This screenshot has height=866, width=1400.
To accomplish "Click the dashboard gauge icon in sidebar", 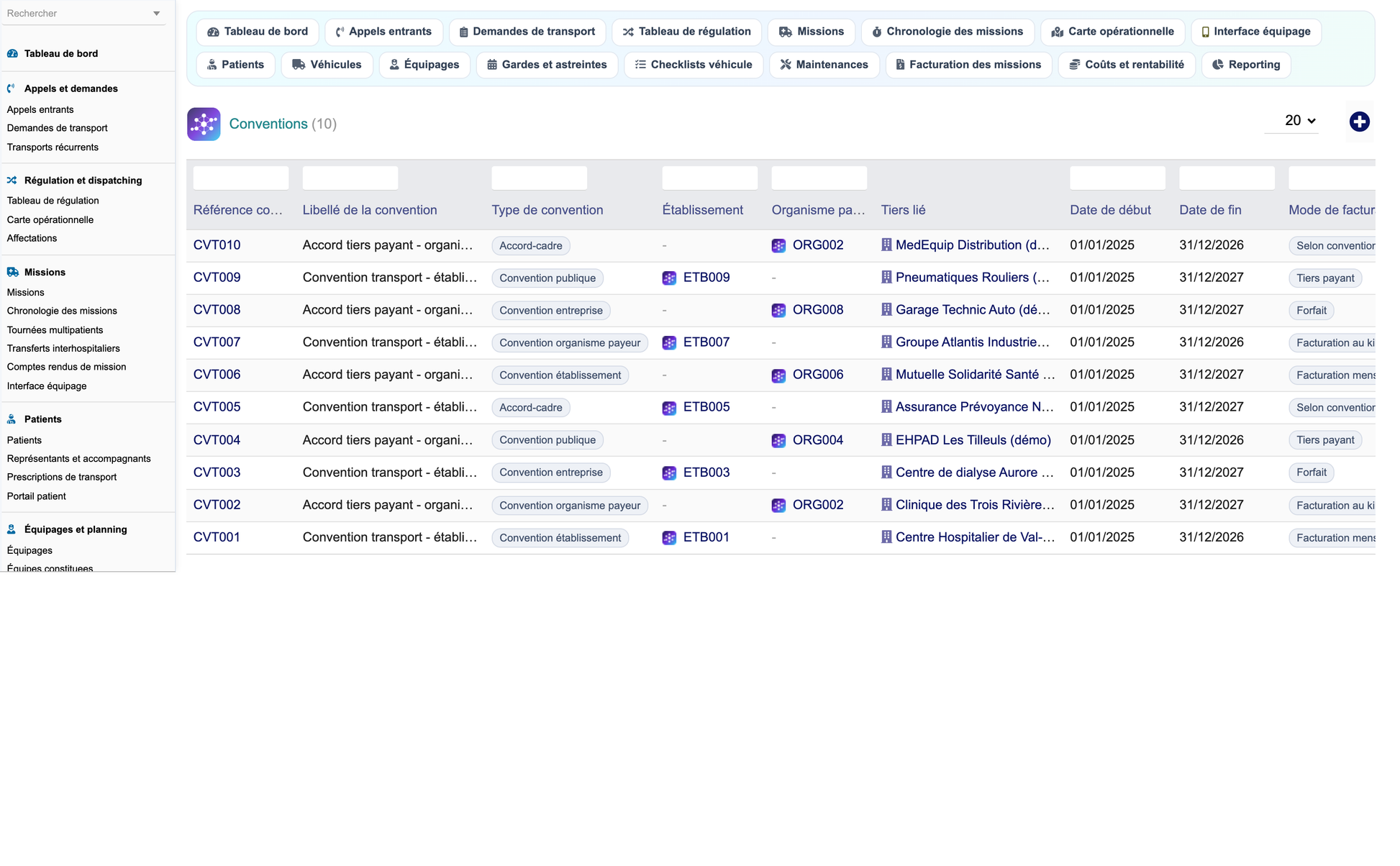I will [12, 53].
